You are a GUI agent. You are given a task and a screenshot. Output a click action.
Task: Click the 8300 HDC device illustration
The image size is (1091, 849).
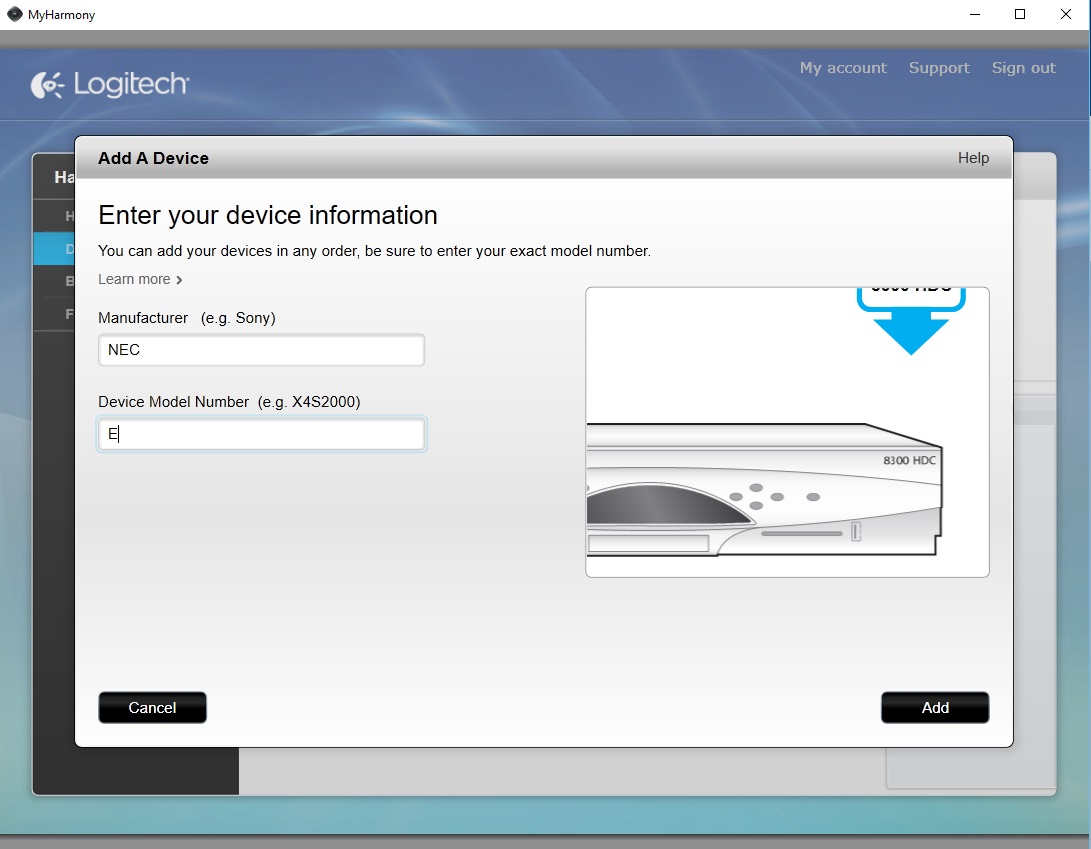pyautogui.click(x=787, y=432)
